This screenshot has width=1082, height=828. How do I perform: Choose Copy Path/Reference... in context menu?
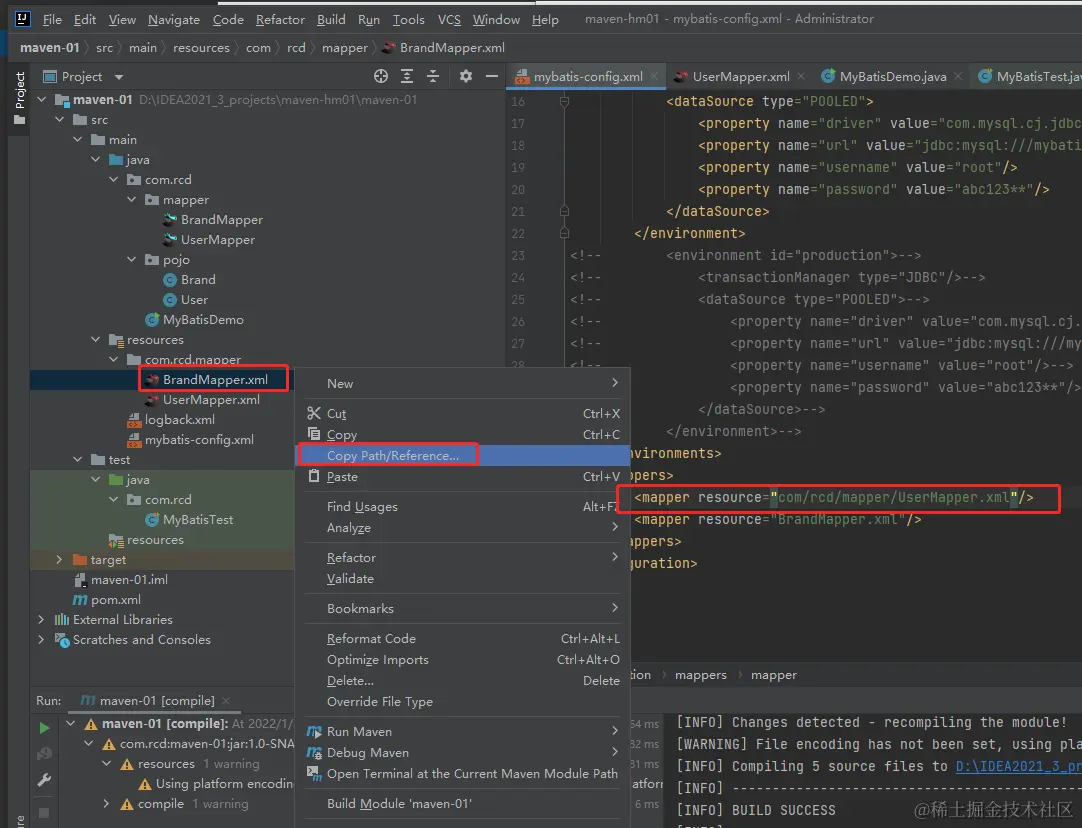(462, 455)
